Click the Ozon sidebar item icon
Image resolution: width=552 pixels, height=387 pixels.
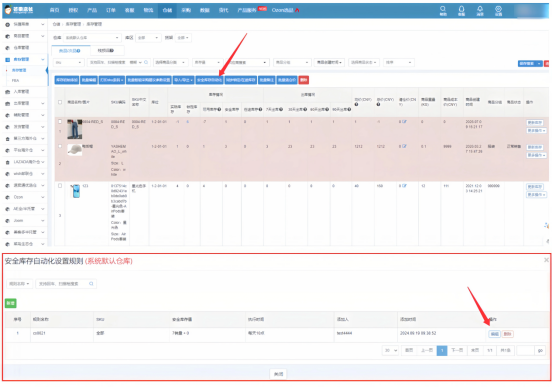[7, 197]
